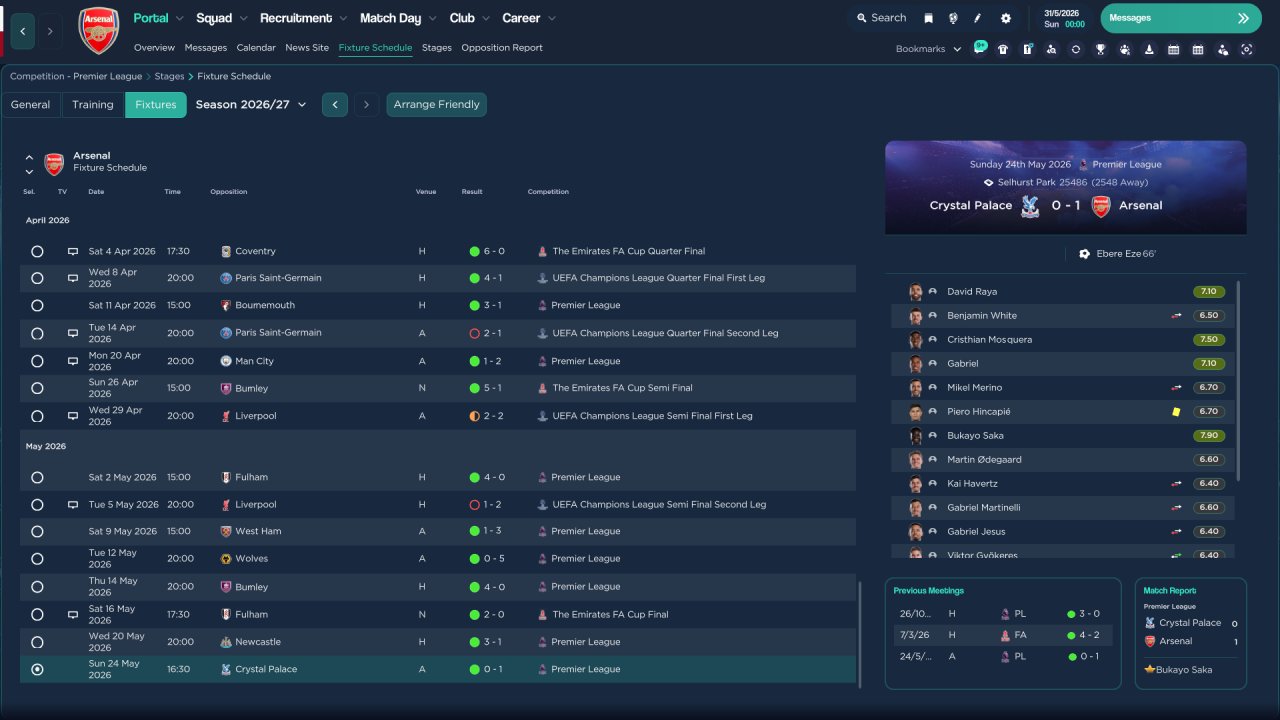Click TV icon on Sat 4 Apr Coventry row
1280x720 pixels.
click(72, 251)
